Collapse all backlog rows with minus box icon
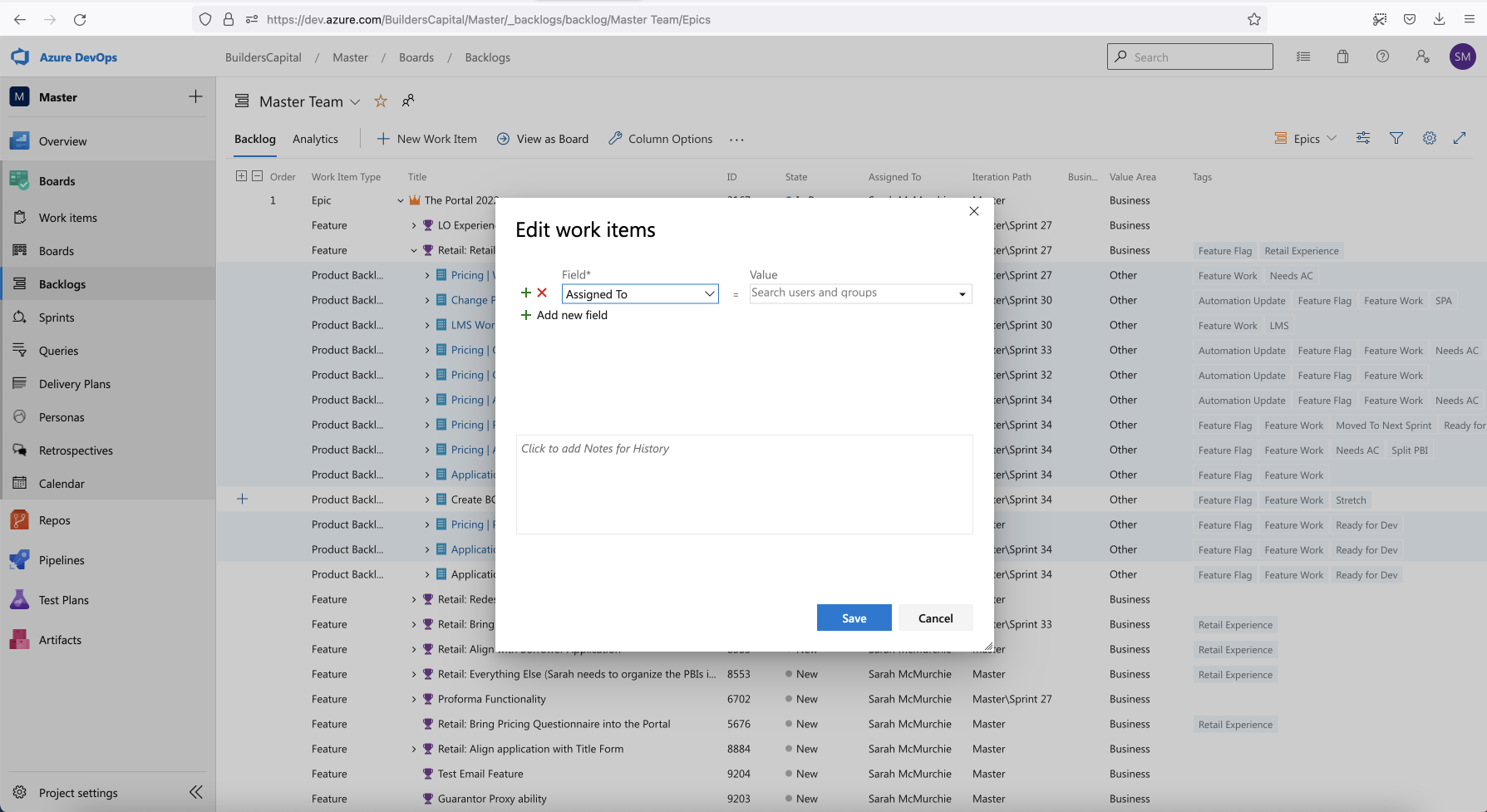Screen dimensions: 1487x812 pyautogui.click(x=258, y=176)
